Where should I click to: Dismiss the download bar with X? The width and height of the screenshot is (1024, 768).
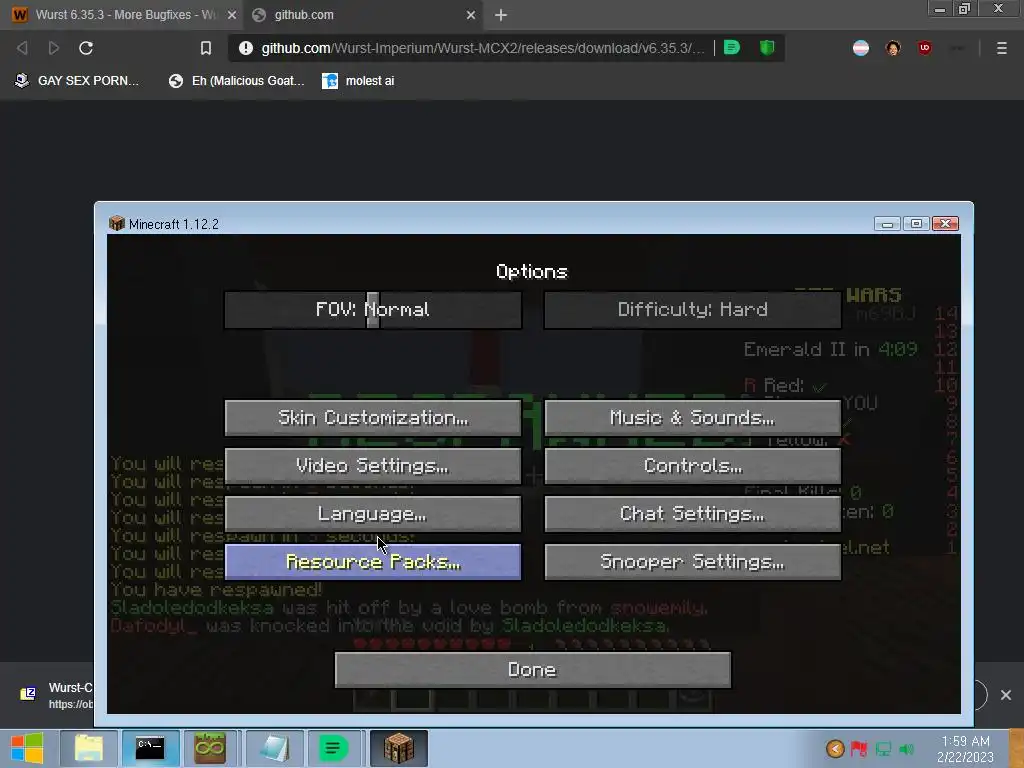click(x=1006, y=695)
